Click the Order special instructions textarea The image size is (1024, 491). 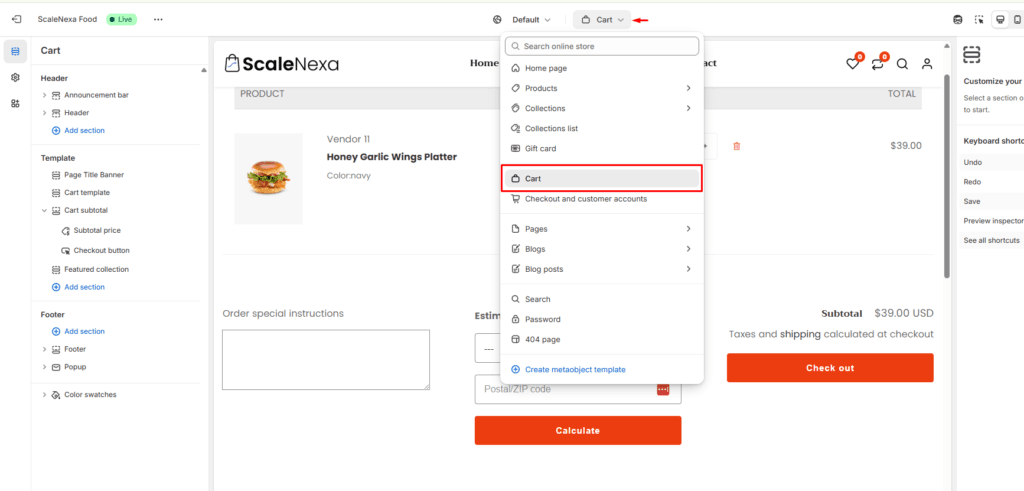[x=326, y=360]
